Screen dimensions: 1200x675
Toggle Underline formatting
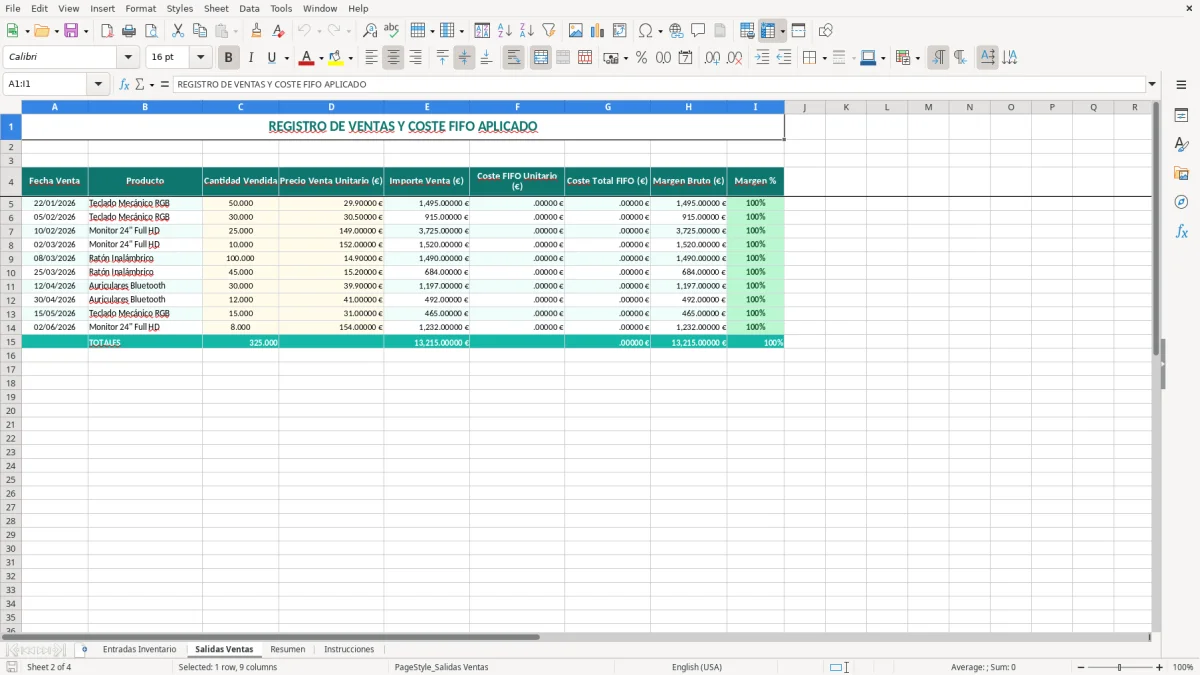[270, 58]
